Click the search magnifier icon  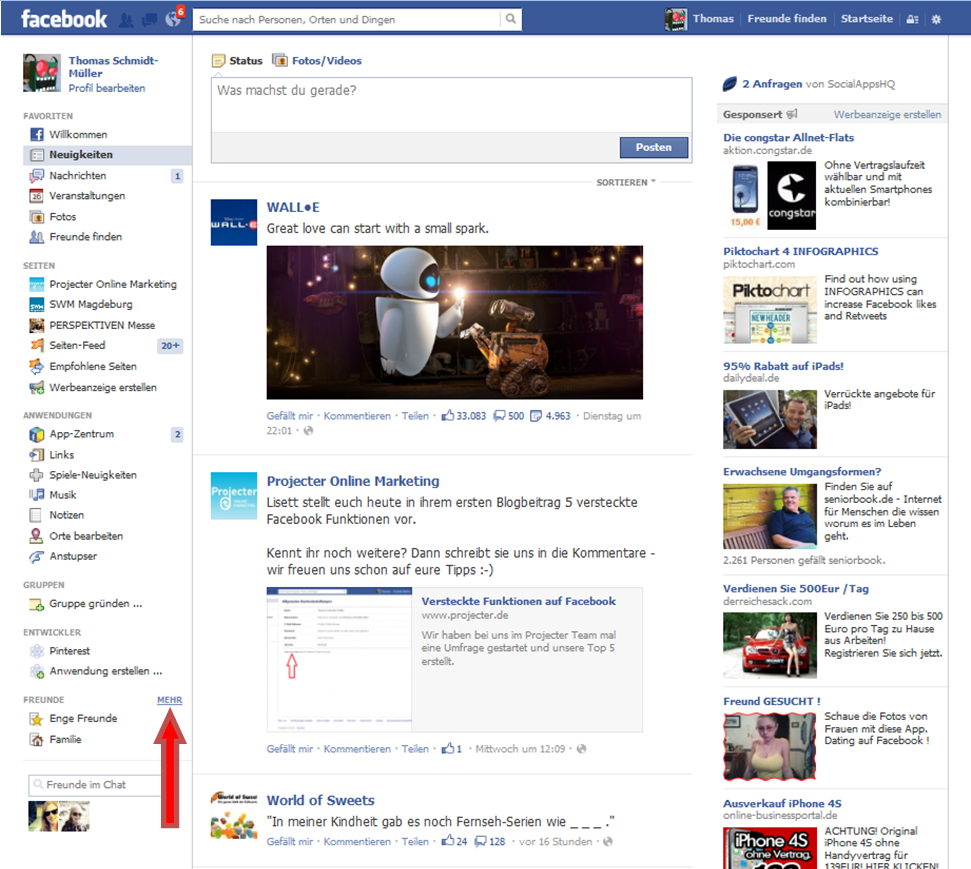[x=510, y=19]
